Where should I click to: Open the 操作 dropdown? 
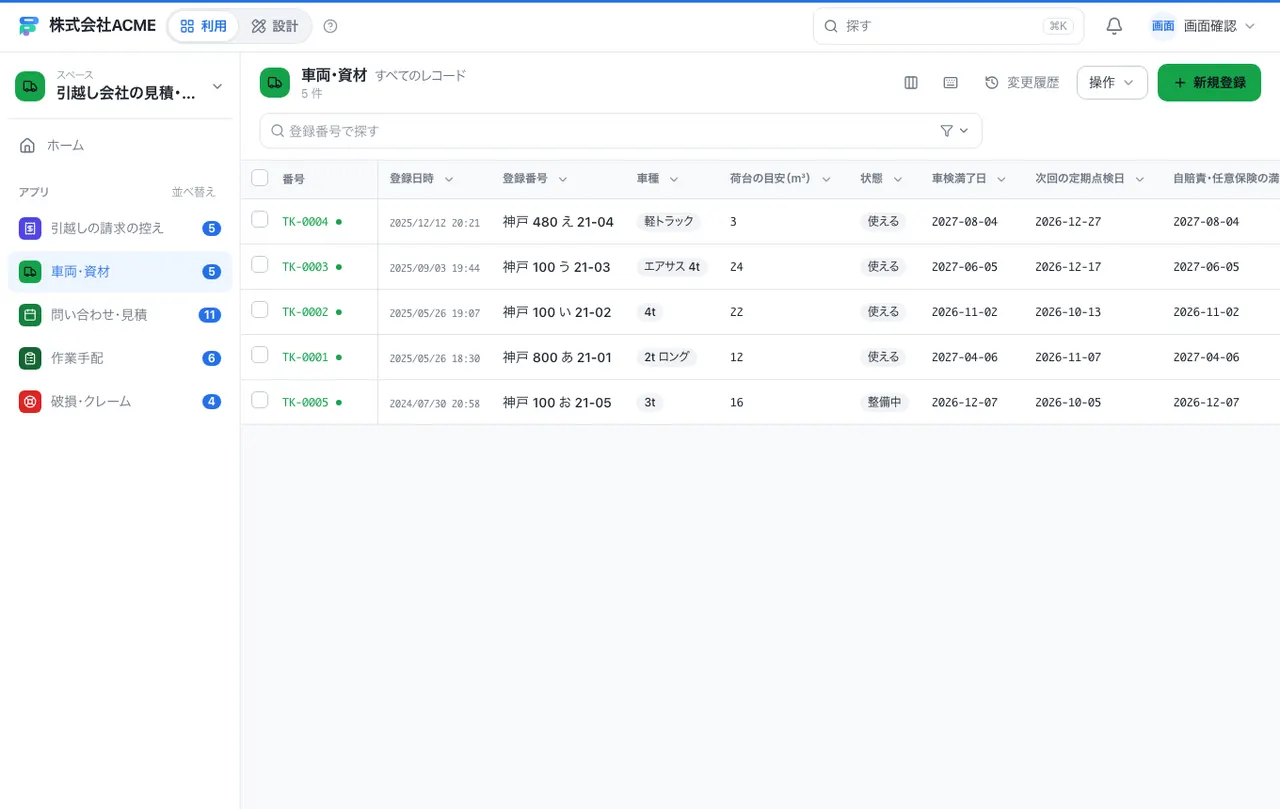click(1112, 83)
